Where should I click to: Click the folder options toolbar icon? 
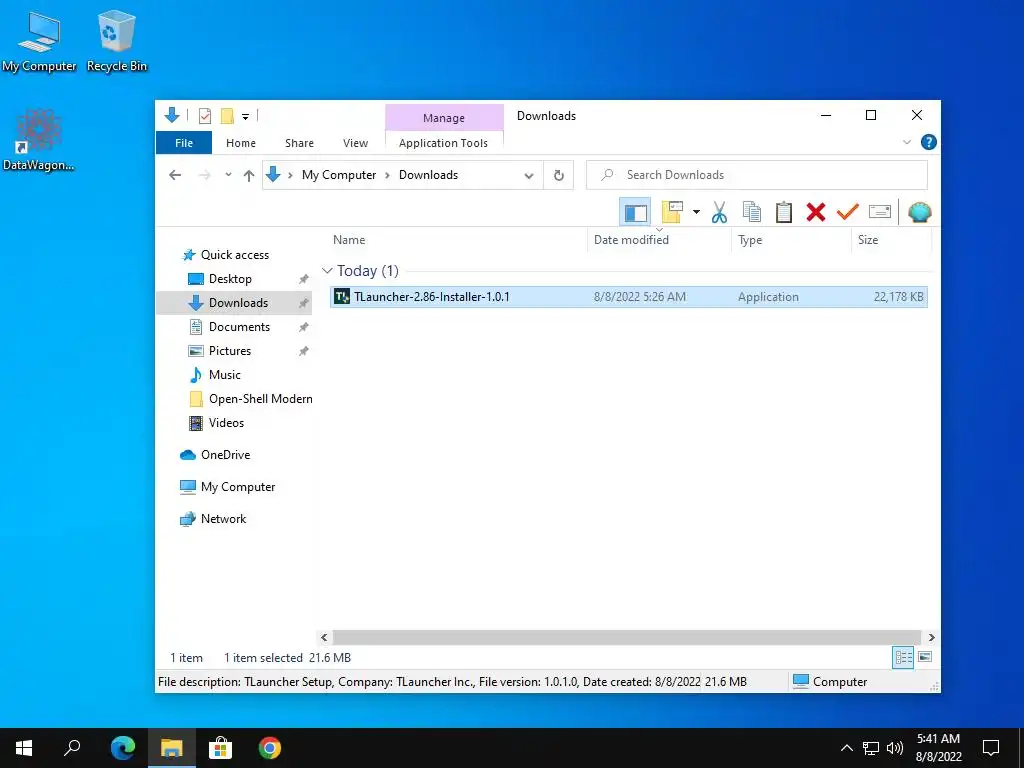coord(672,212)
